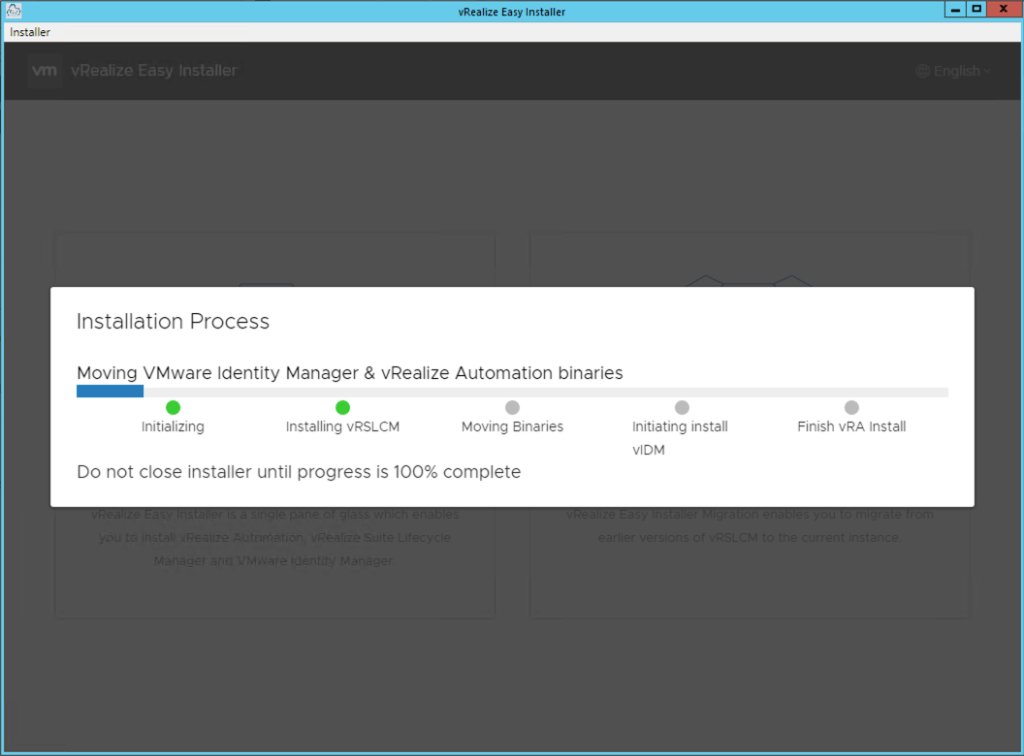Maximize the installer window
The image size is (1024, 756).
(977, 8)
